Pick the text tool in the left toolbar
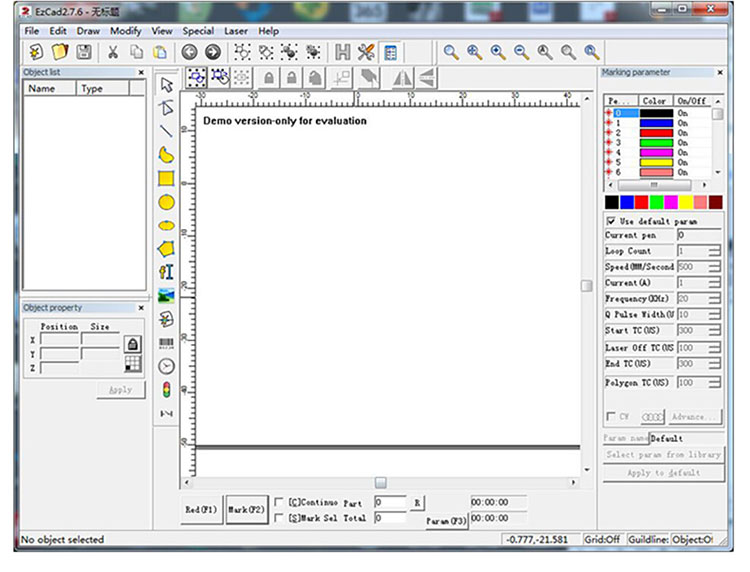This screenshot has height=572, width=750. coord(166,272)
